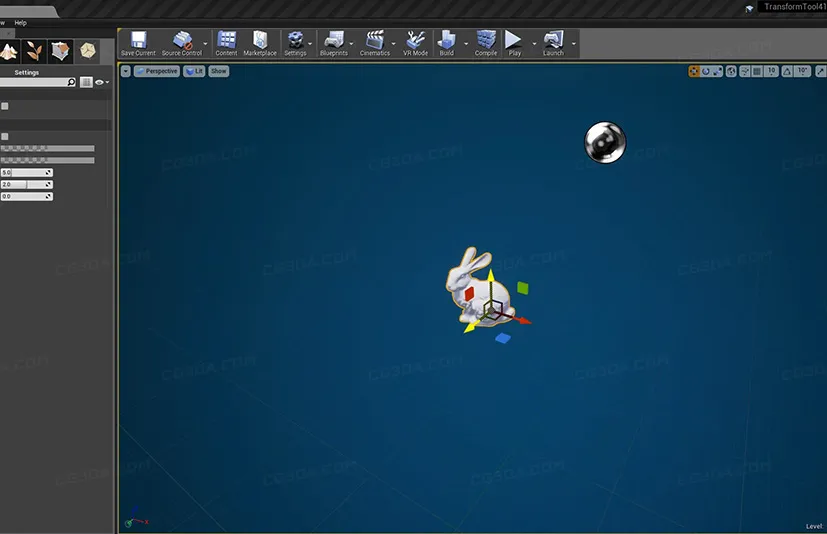The image size is (827, 534).
Task: Expand the Play options dropdown arrow
Action: 534,44
